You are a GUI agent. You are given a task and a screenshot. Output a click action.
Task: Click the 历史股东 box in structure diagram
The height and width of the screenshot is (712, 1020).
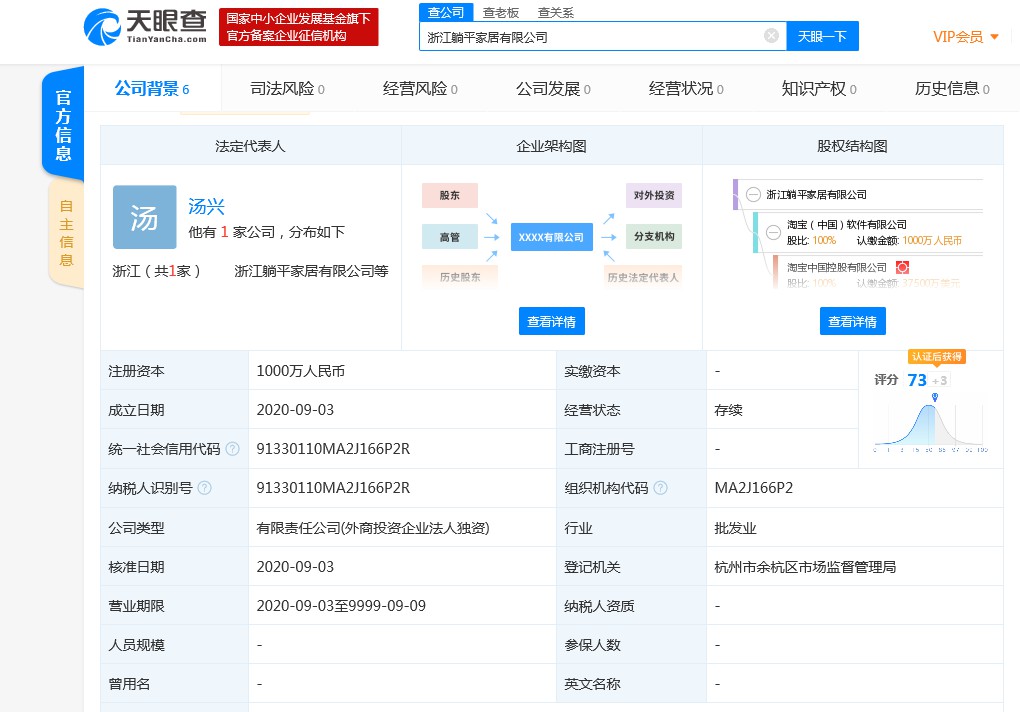point(459,277)
